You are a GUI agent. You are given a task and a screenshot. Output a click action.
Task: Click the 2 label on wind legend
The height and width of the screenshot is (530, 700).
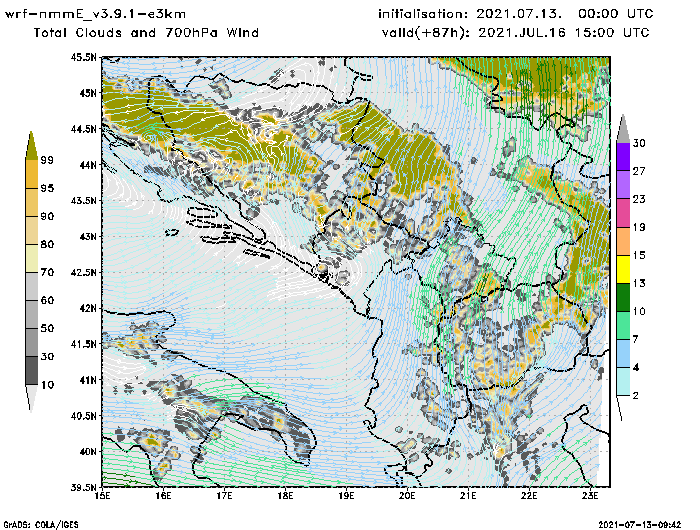coord(636,396)
